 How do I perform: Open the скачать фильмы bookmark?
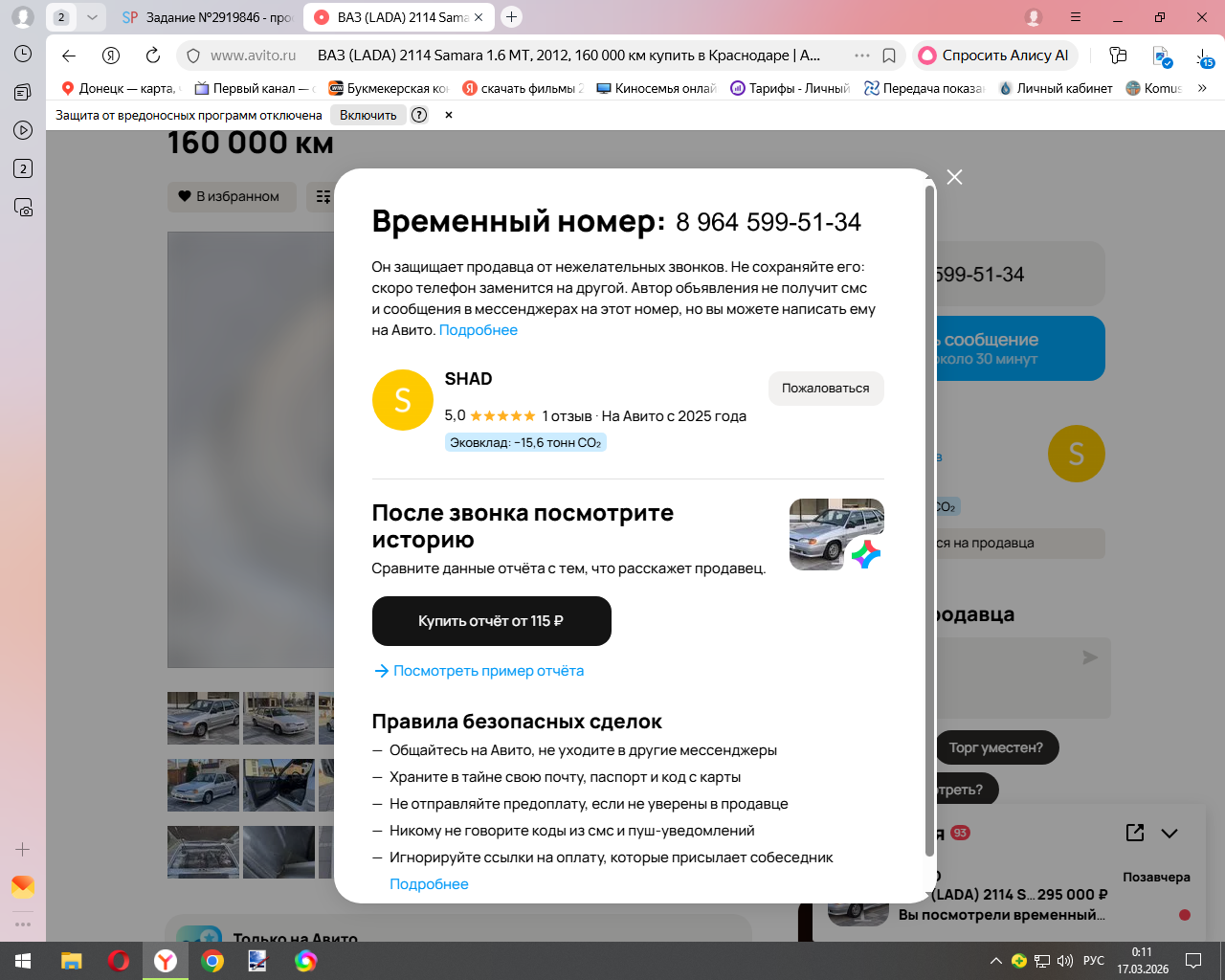click(x=523, y=88)
